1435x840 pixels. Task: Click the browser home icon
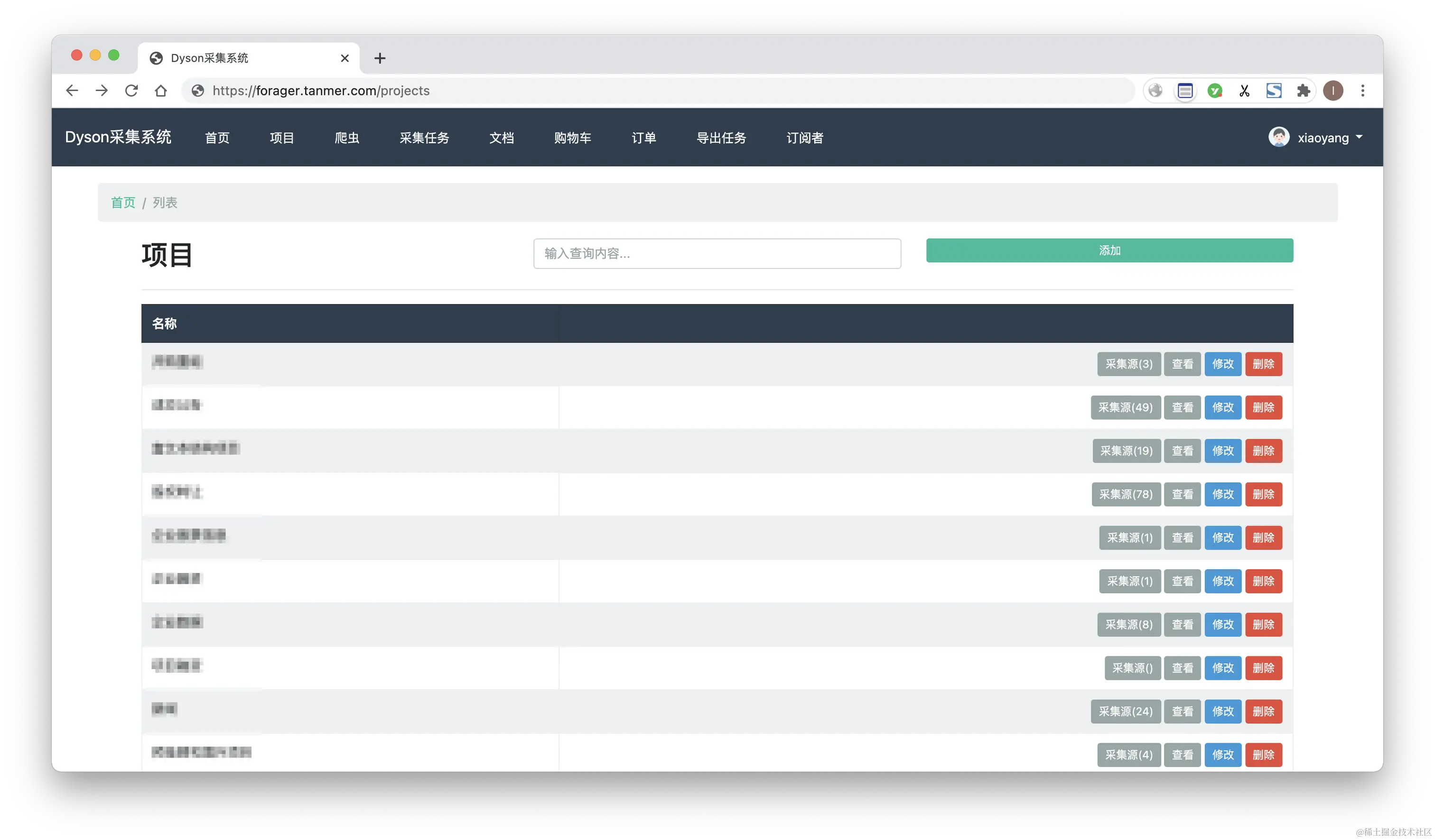(160, 91)
